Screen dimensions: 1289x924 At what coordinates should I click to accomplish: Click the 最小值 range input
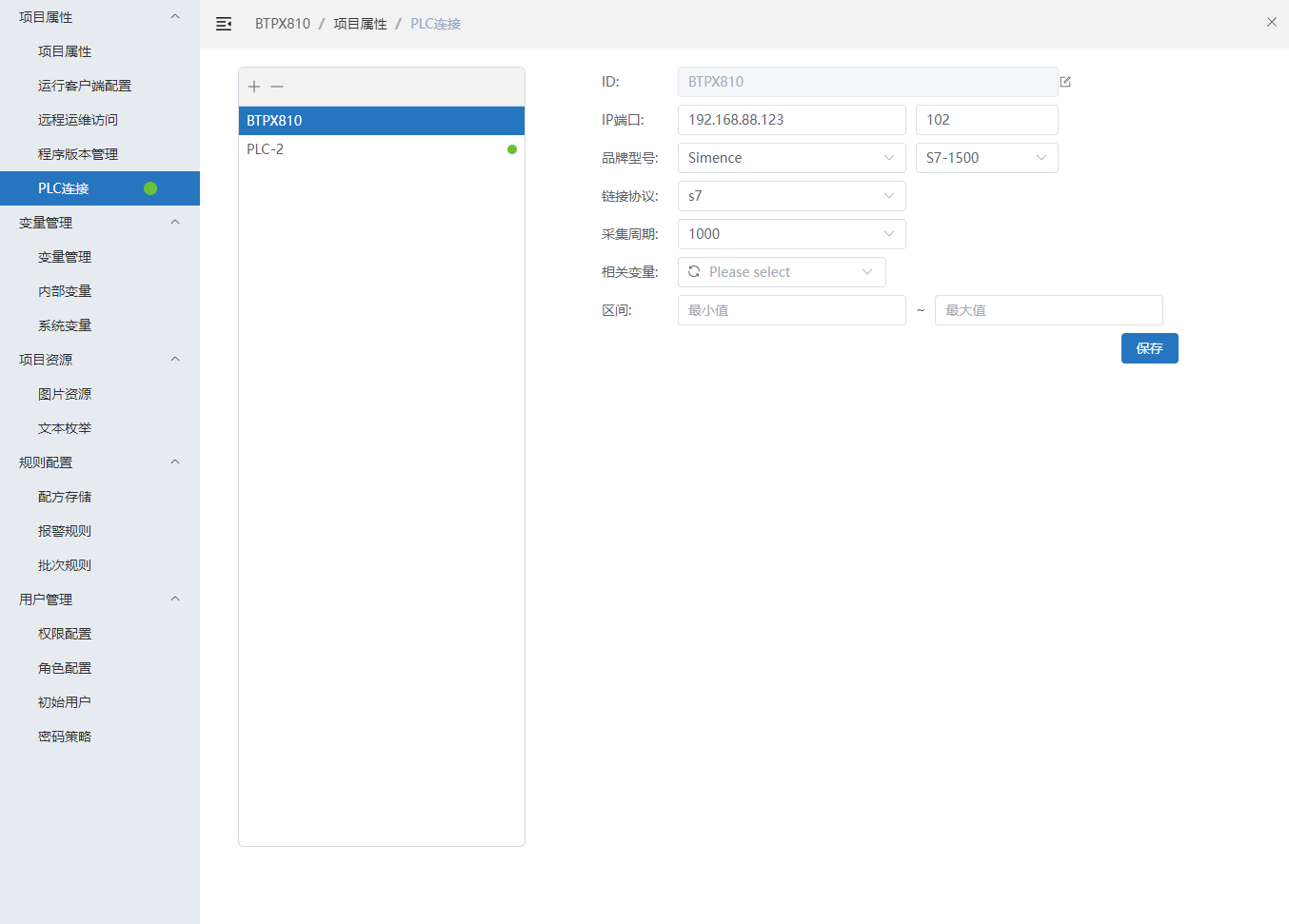click(791, 310)
